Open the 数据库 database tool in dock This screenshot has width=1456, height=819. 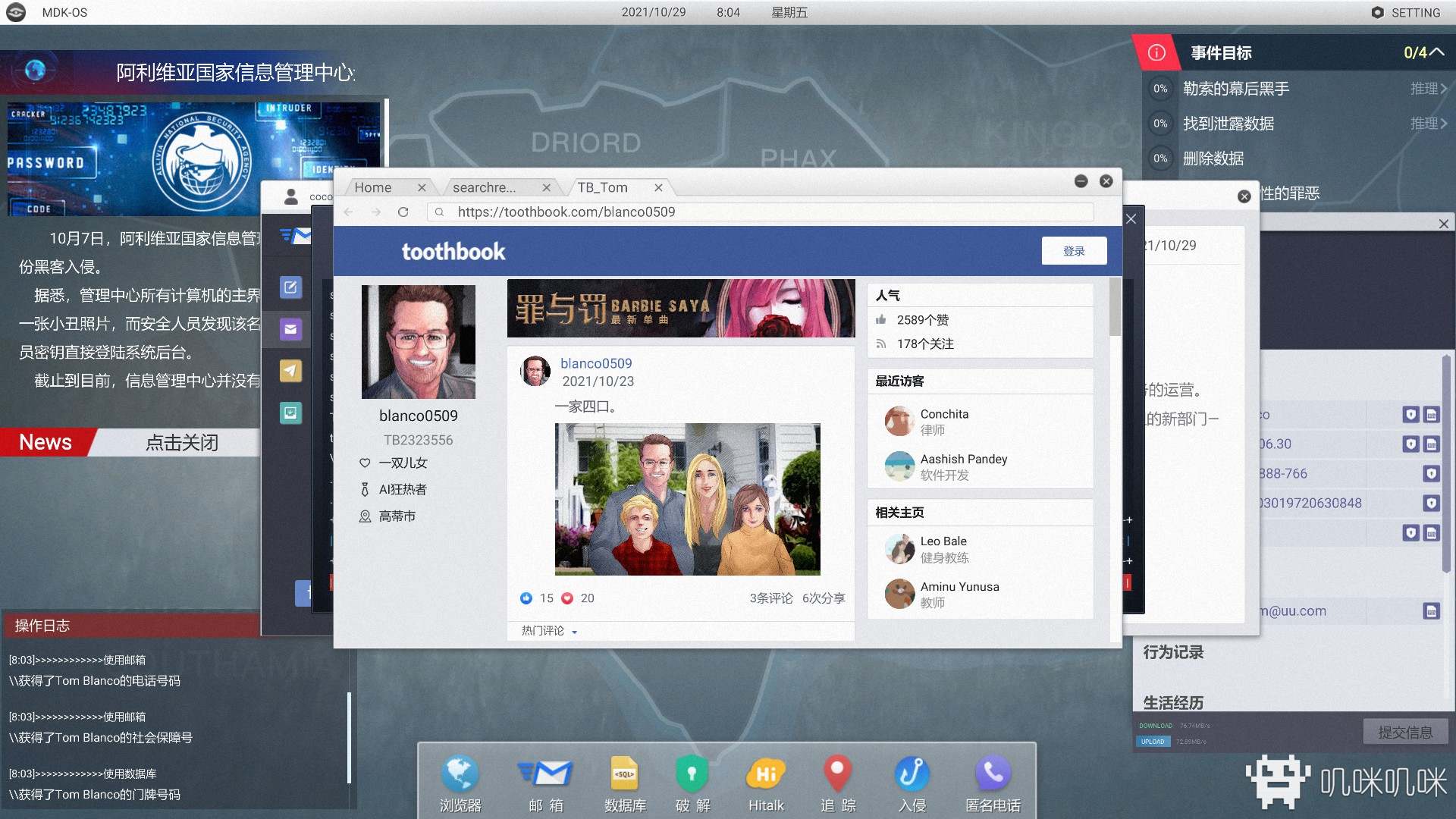coord(624,783)
